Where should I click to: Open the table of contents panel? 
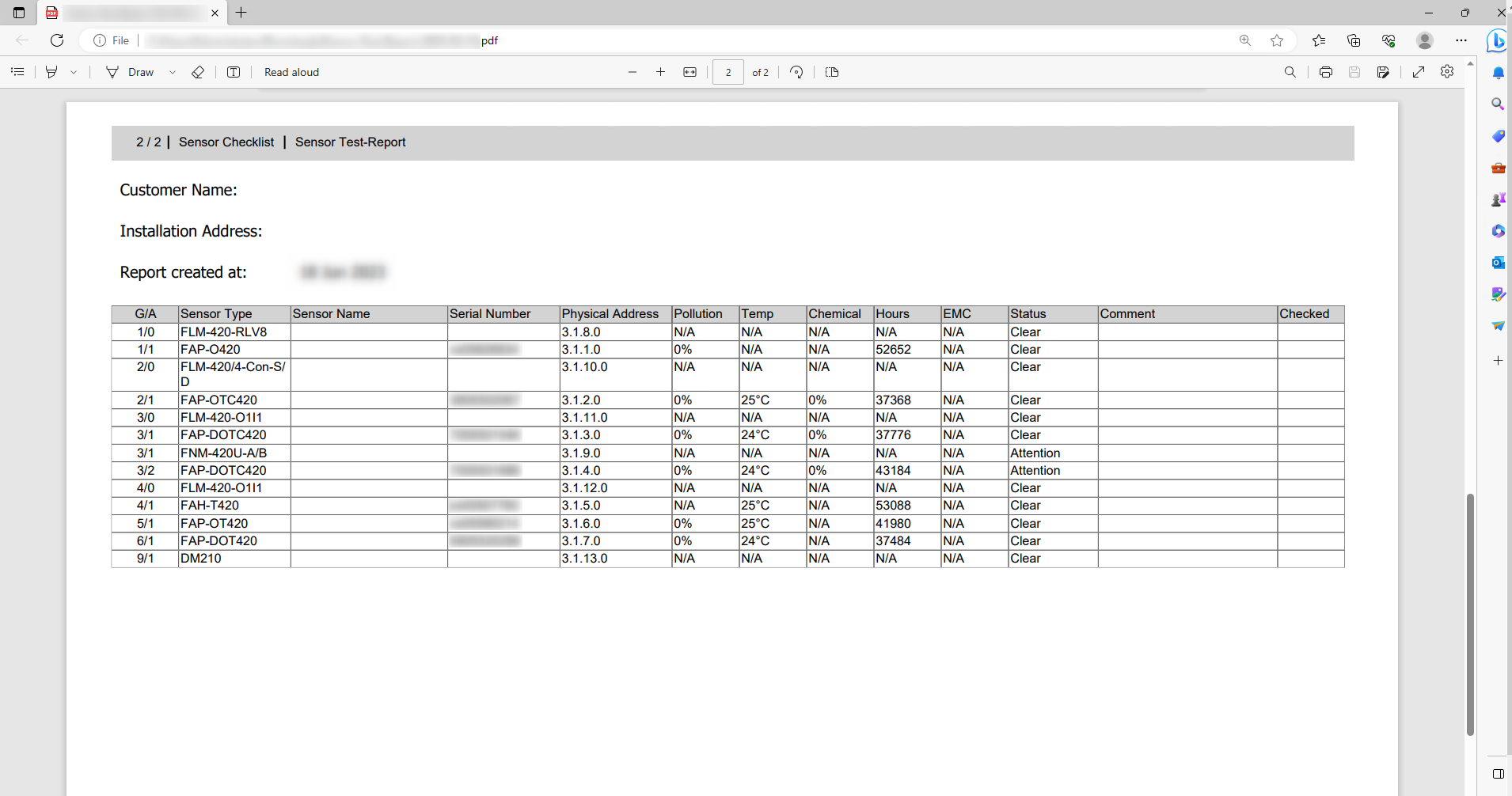tap(17, 72)
